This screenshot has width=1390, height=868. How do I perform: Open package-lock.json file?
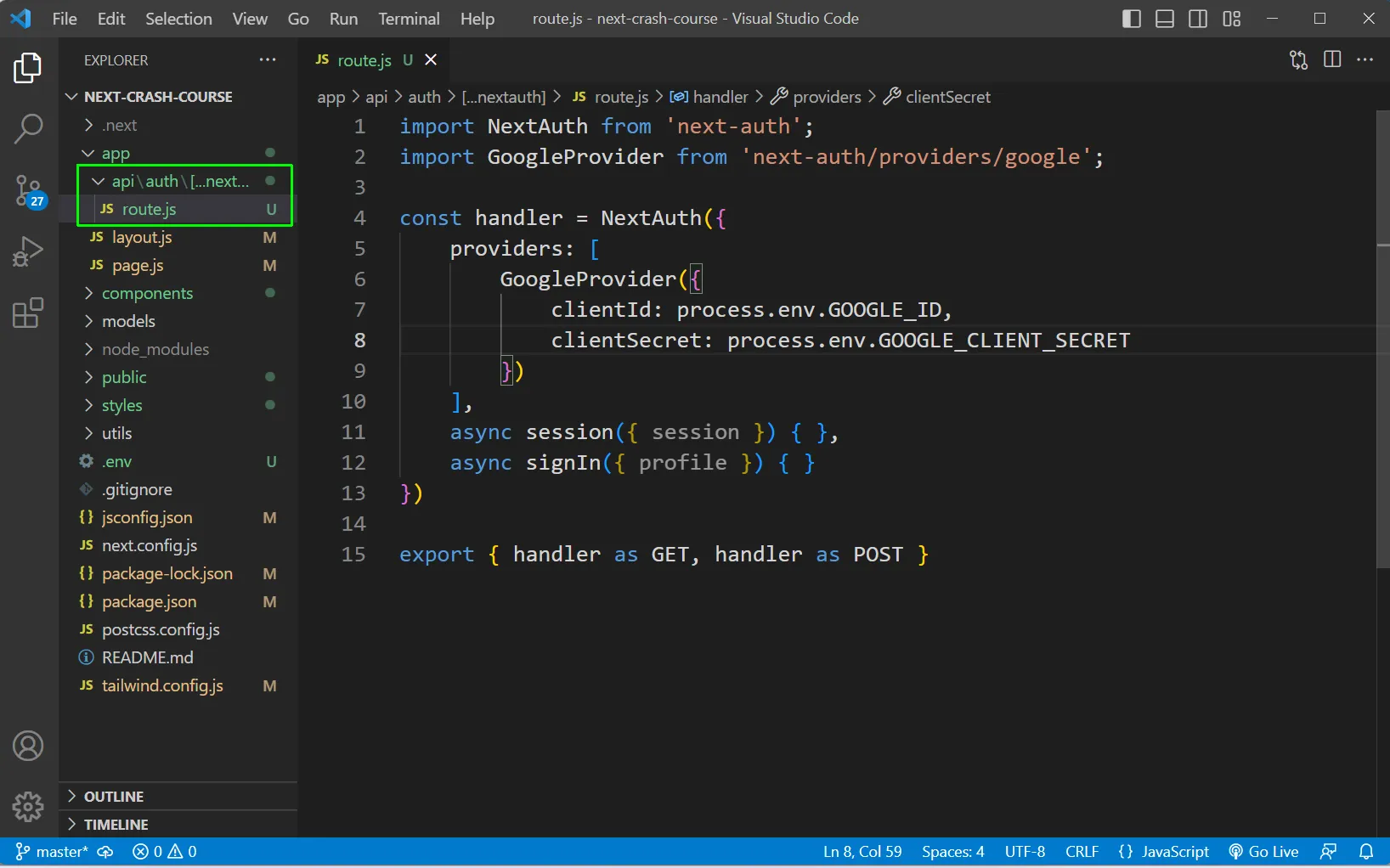(x=178, y=573)
